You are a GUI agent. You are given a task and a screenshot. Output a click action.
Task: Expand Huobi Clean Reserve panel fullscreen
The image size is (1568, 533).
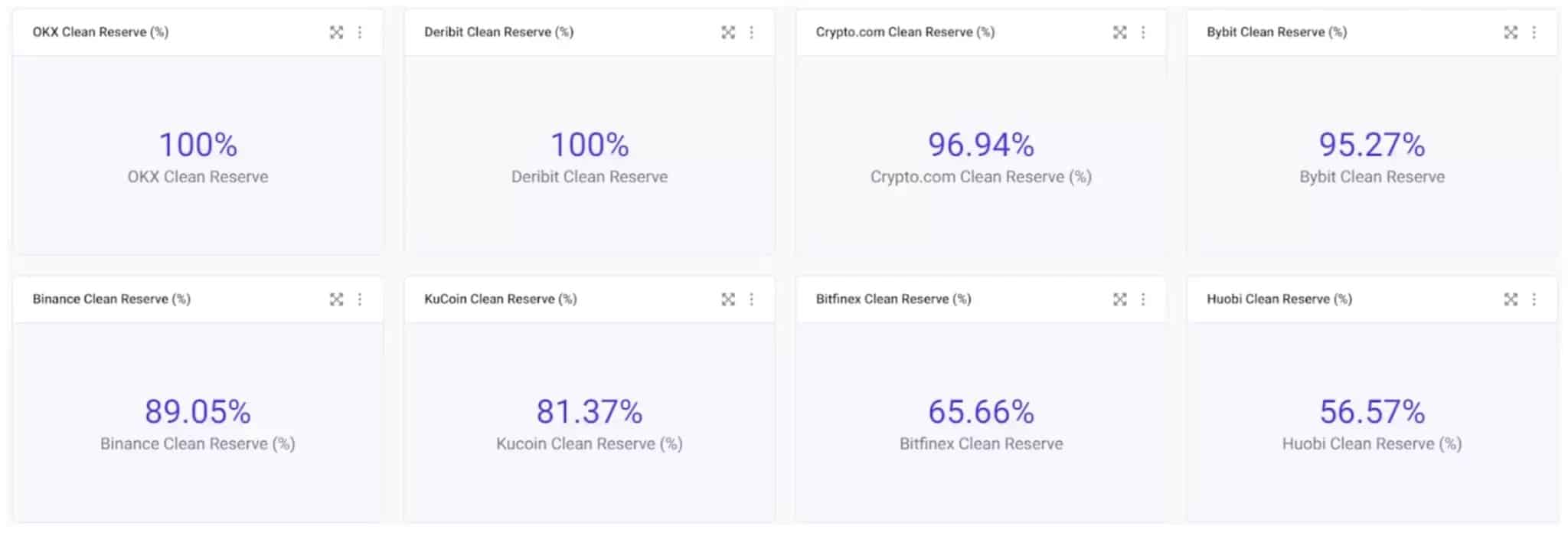pos(1511,299)
